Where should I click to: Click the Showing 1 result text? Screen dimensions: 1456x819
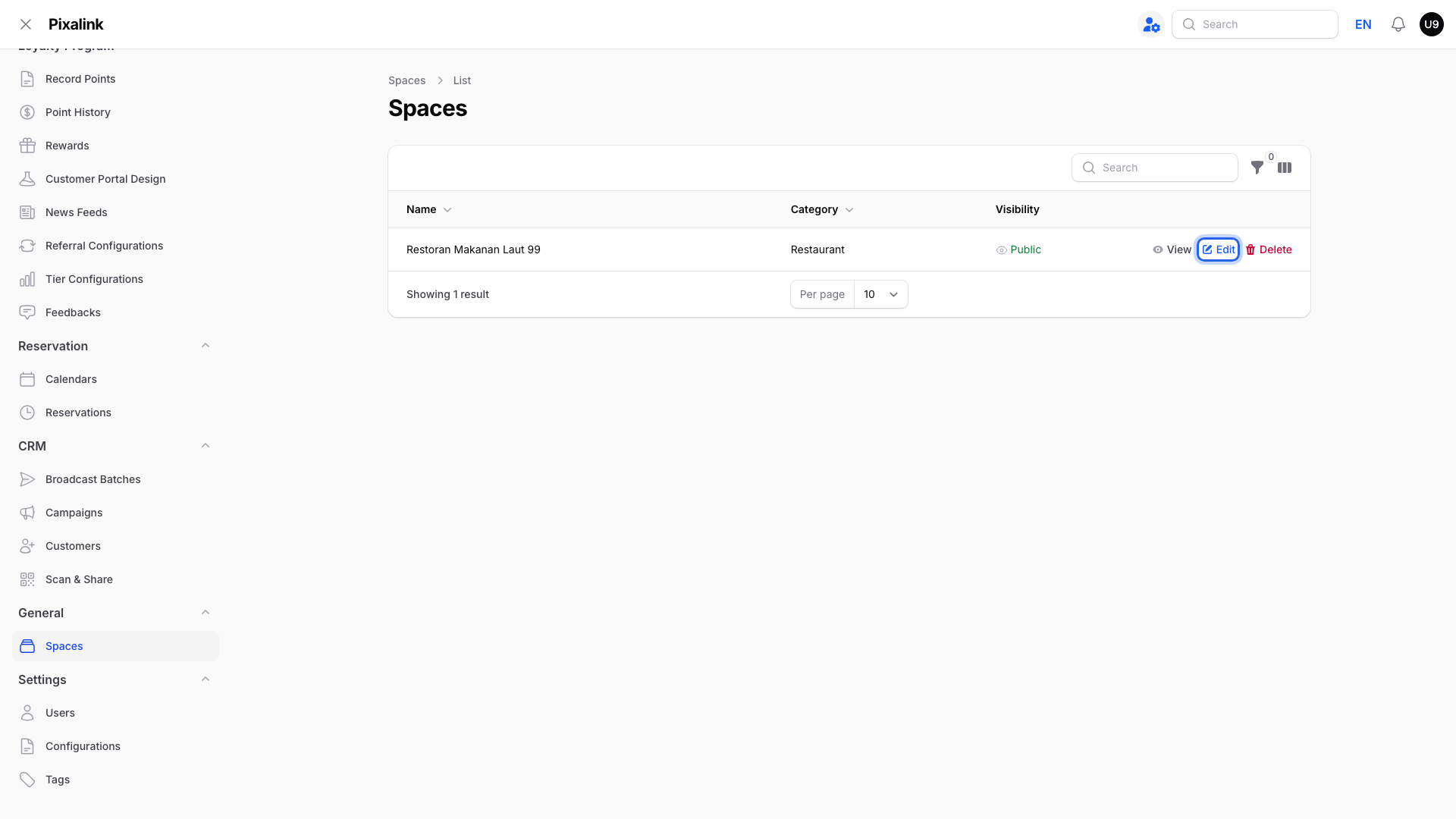tap(447, 294)
